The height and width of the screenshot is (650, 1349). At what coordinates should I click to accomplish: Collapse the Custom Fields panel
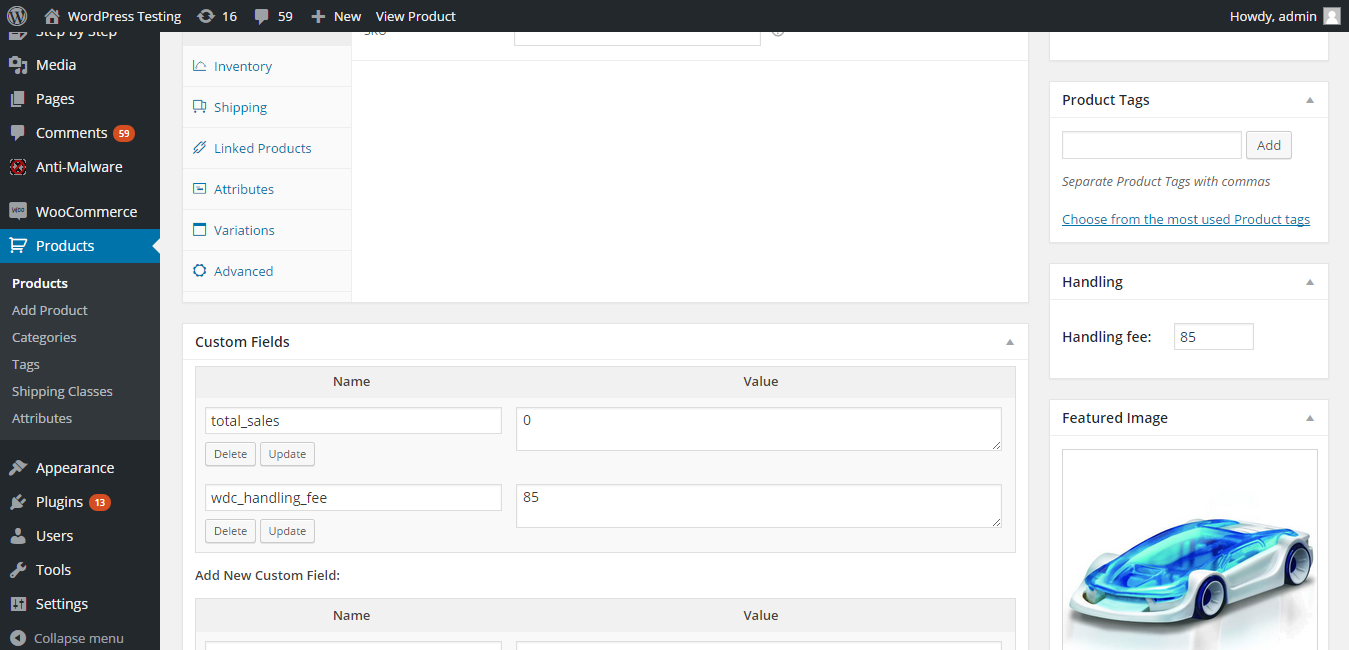coord(1010,342)
